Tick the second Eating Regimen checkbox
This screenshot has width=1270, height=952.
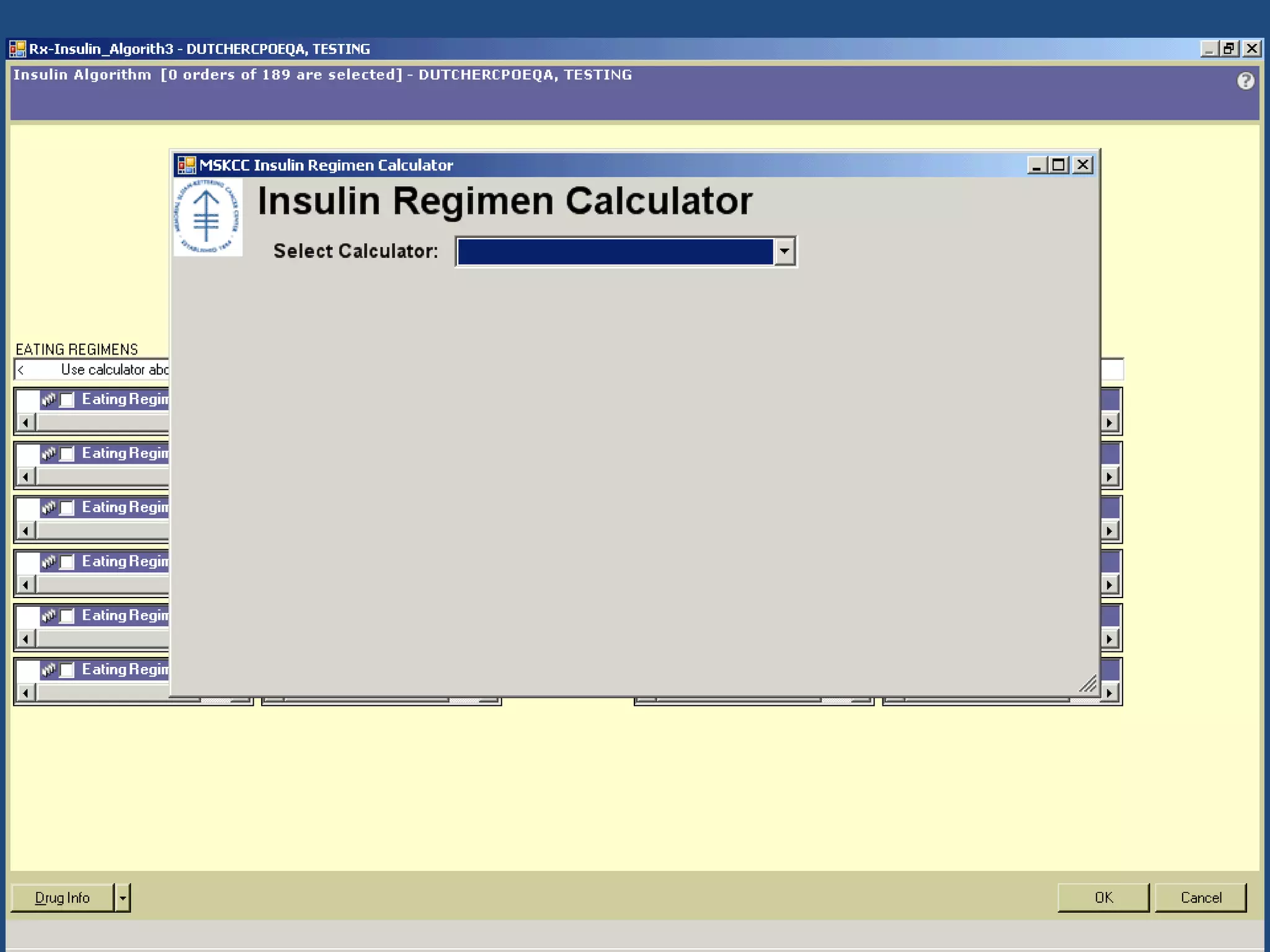click(67, 454)
